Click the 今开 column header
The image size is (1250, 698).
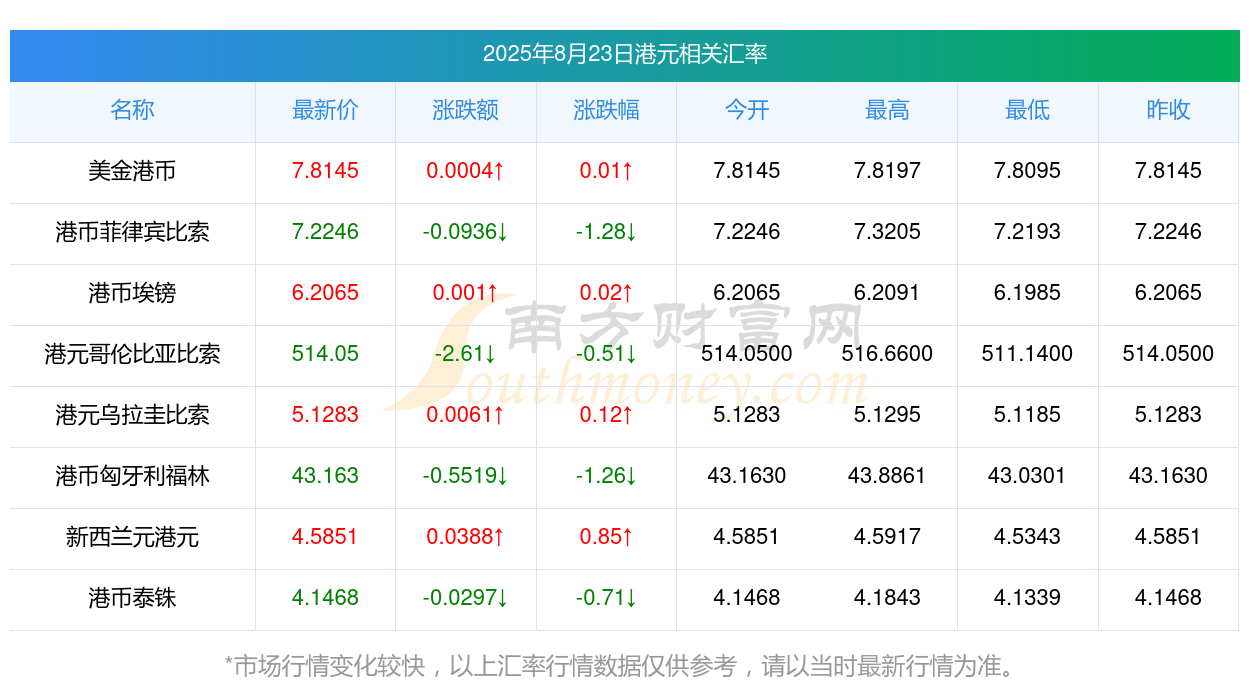(x=747, y=110)
